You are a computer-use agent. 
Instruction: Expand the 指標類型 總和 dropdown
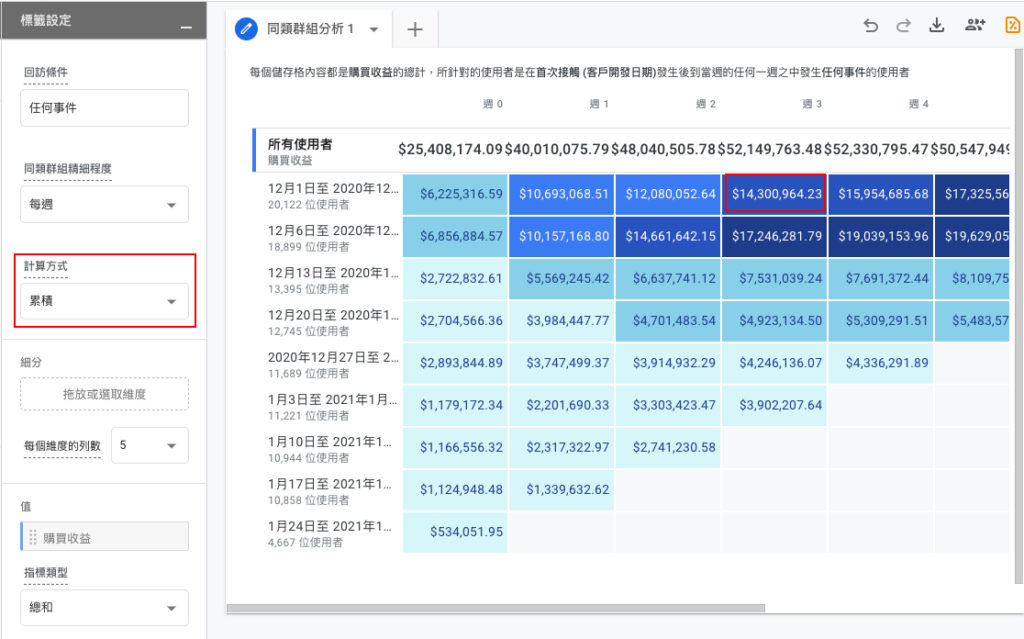104,608
